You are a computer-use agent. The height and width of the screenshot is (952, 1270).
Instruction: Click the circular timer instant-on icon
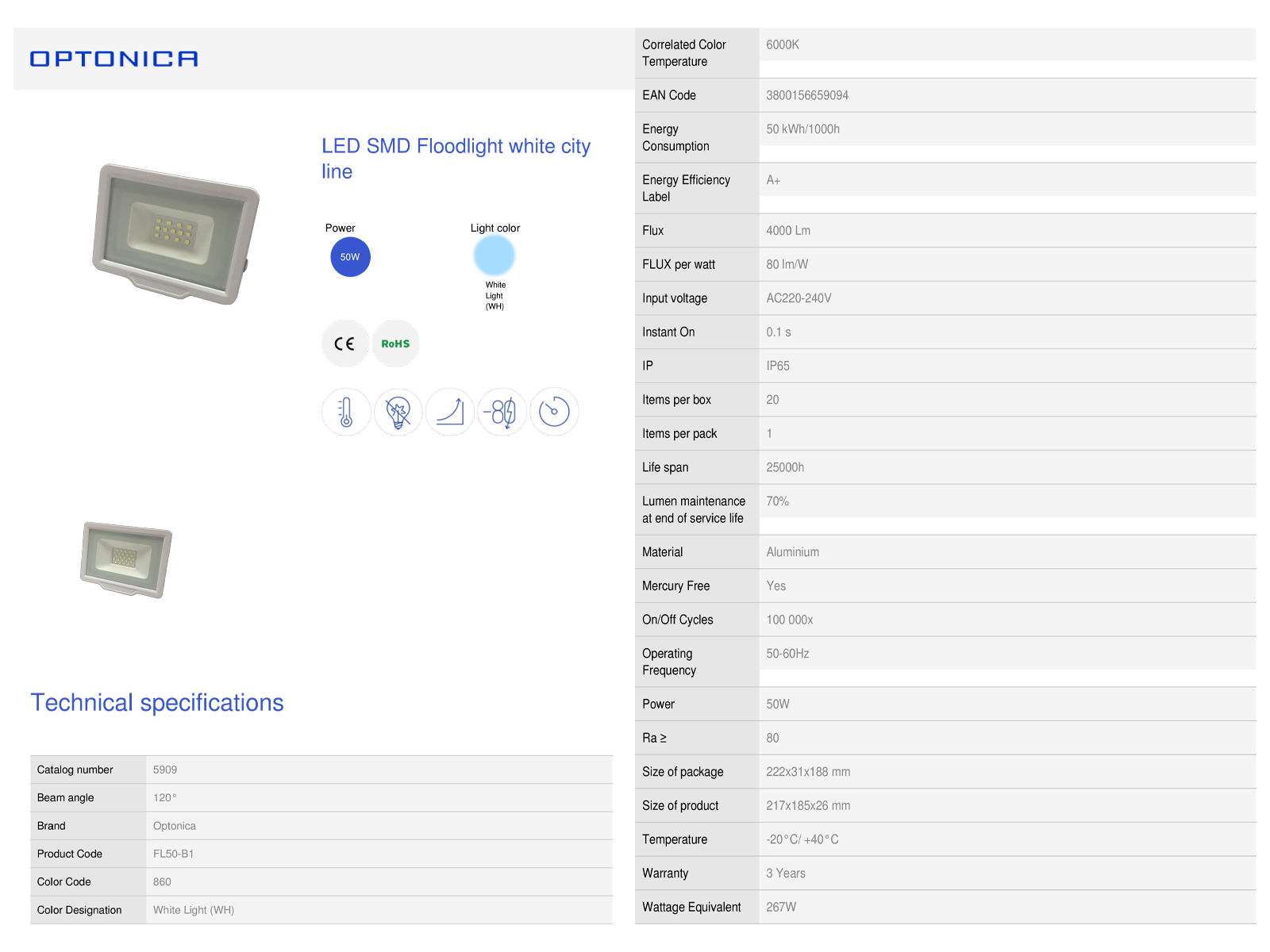tap(554, 412)
